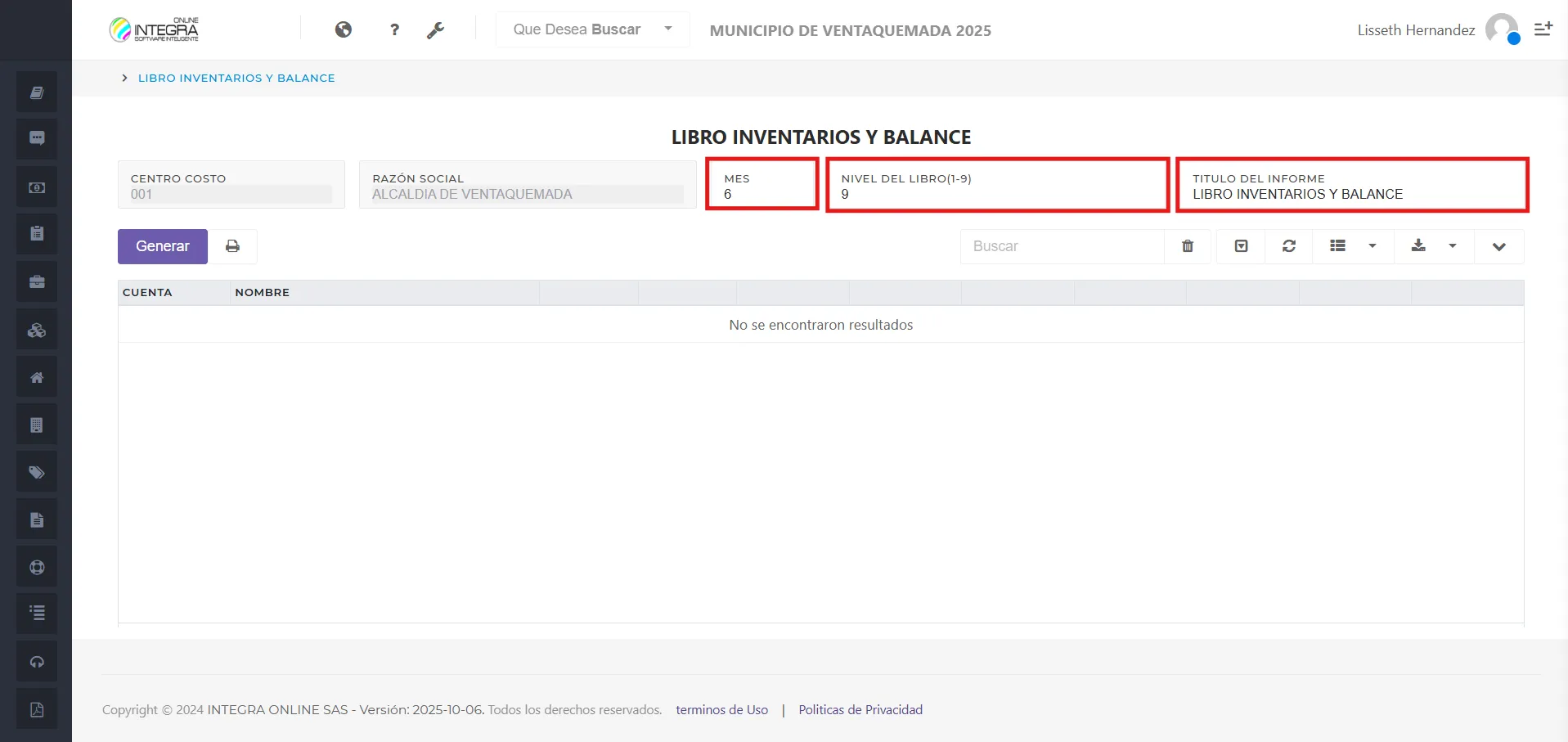Refresh the results table
The height and width of the screenshot is (742, 1568).
1287,246
